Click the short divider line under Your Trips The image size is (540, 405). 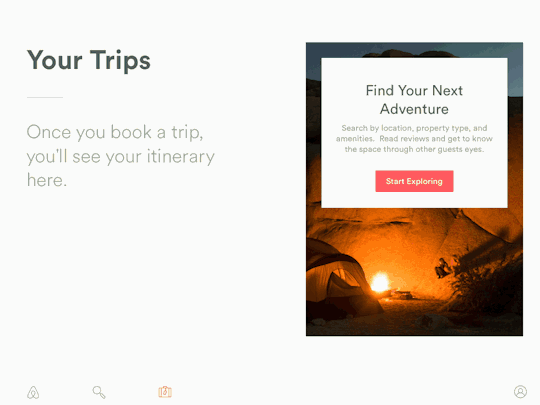pos(45,97)
